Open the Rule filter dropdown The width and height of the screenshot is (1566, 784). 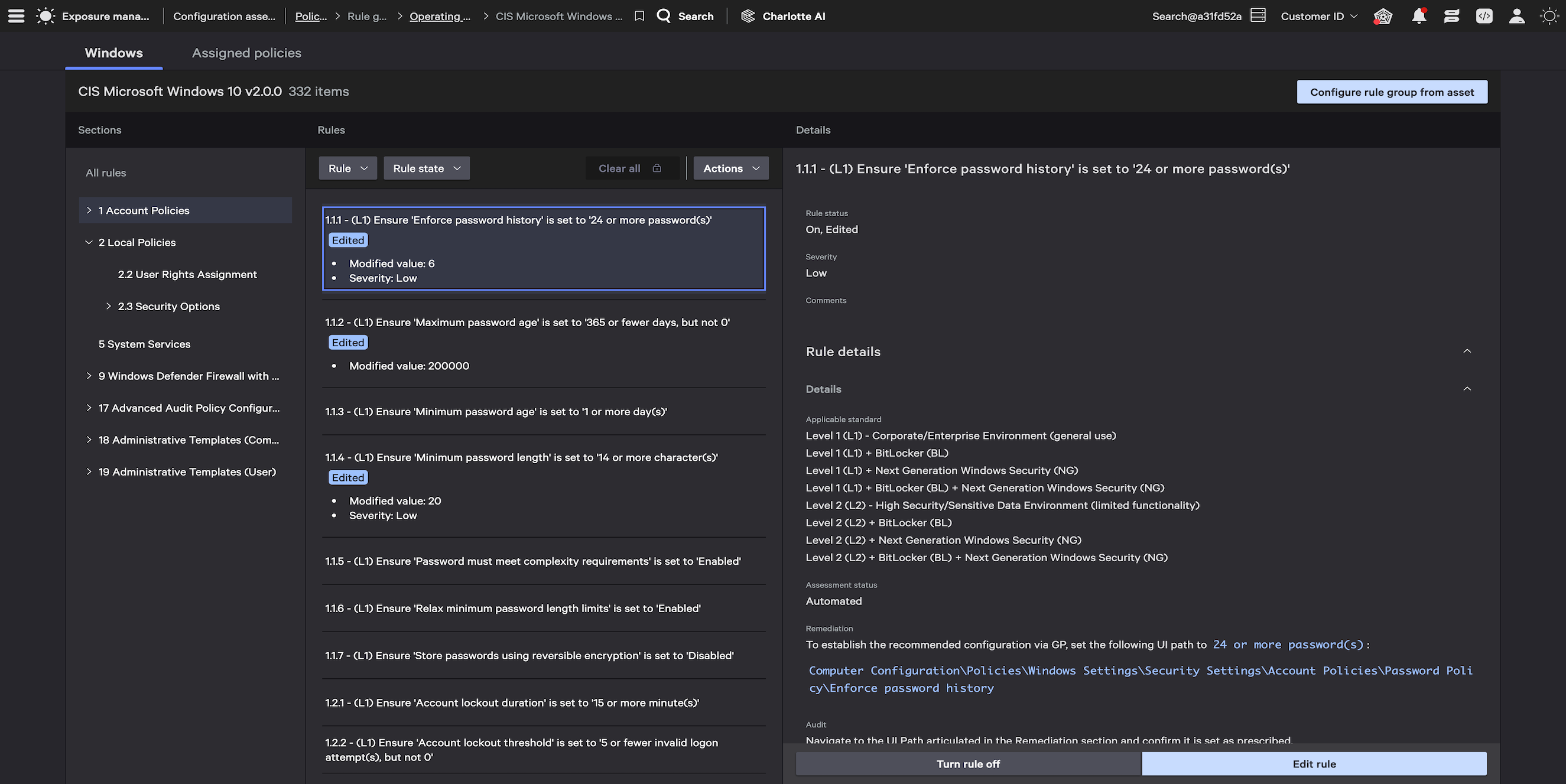[347, 168]
